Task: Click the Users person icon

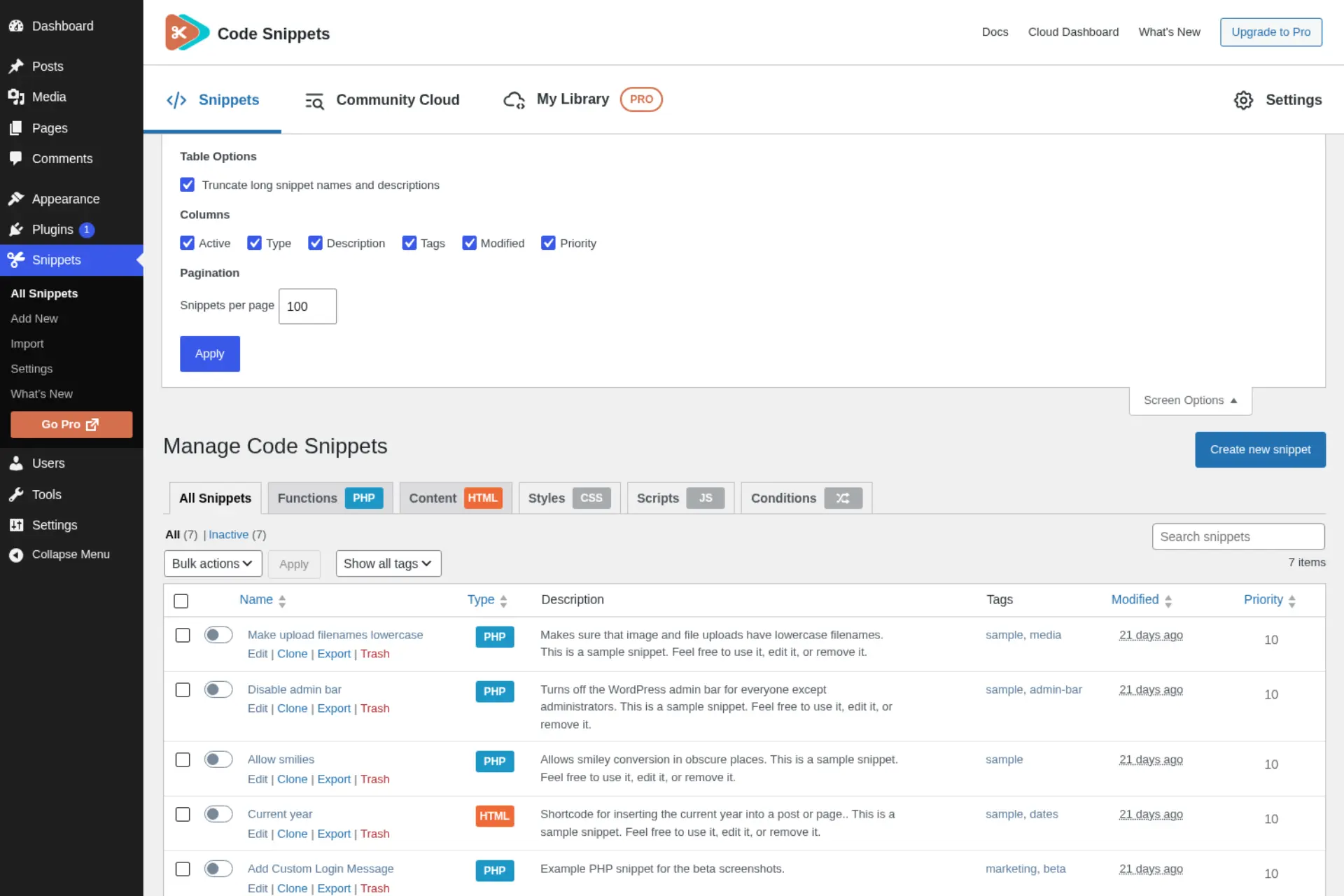Action: tap(16, 463)
